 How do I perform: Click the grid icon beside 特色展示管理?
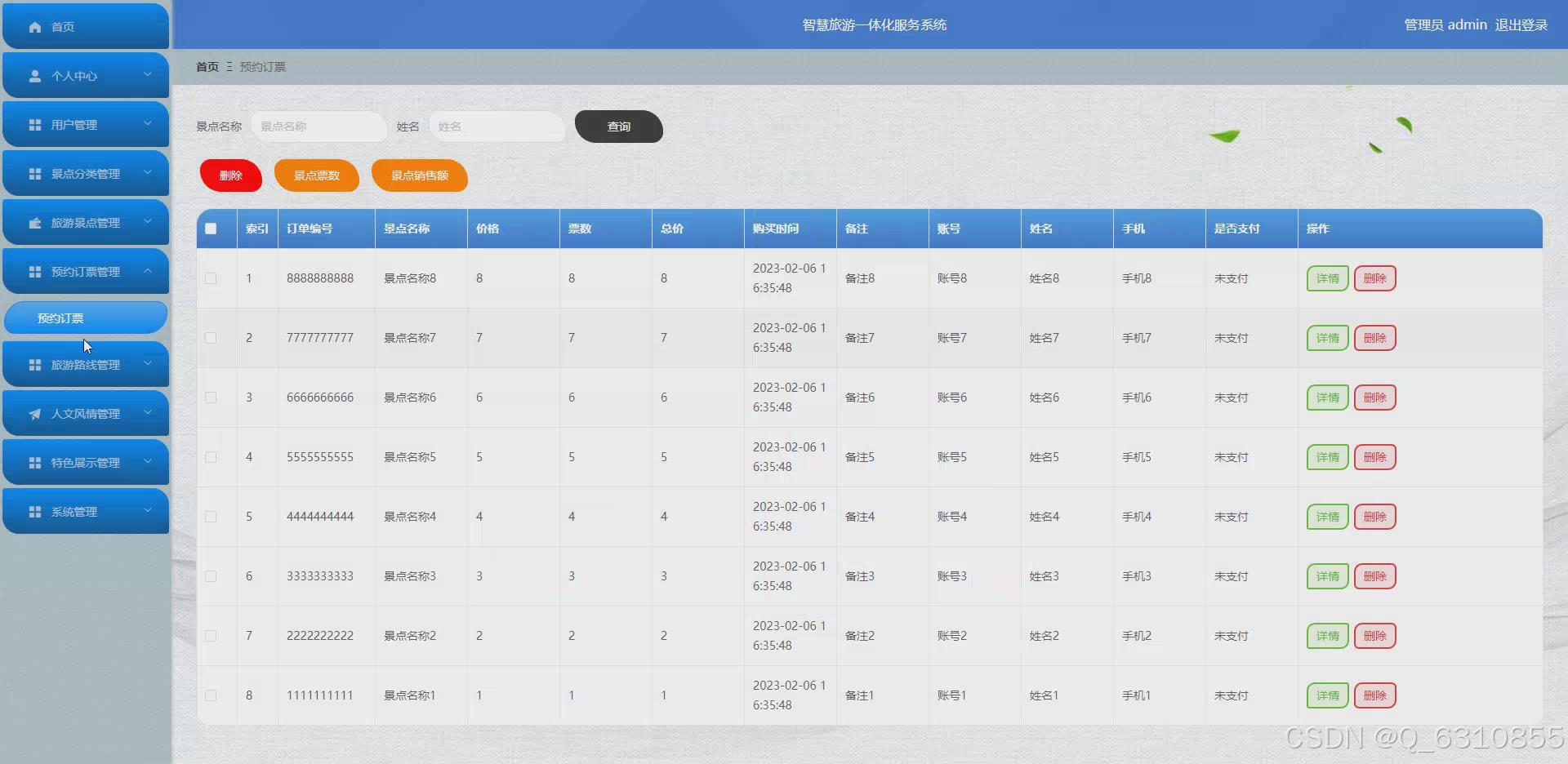35,463
